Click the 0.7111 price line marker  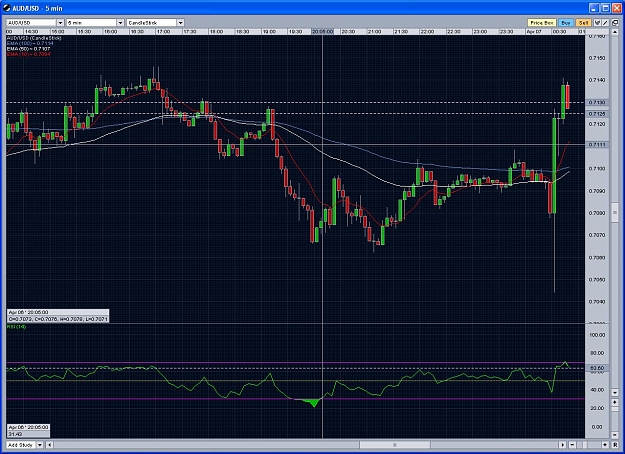pyautogui.click(x=597, y=144)
